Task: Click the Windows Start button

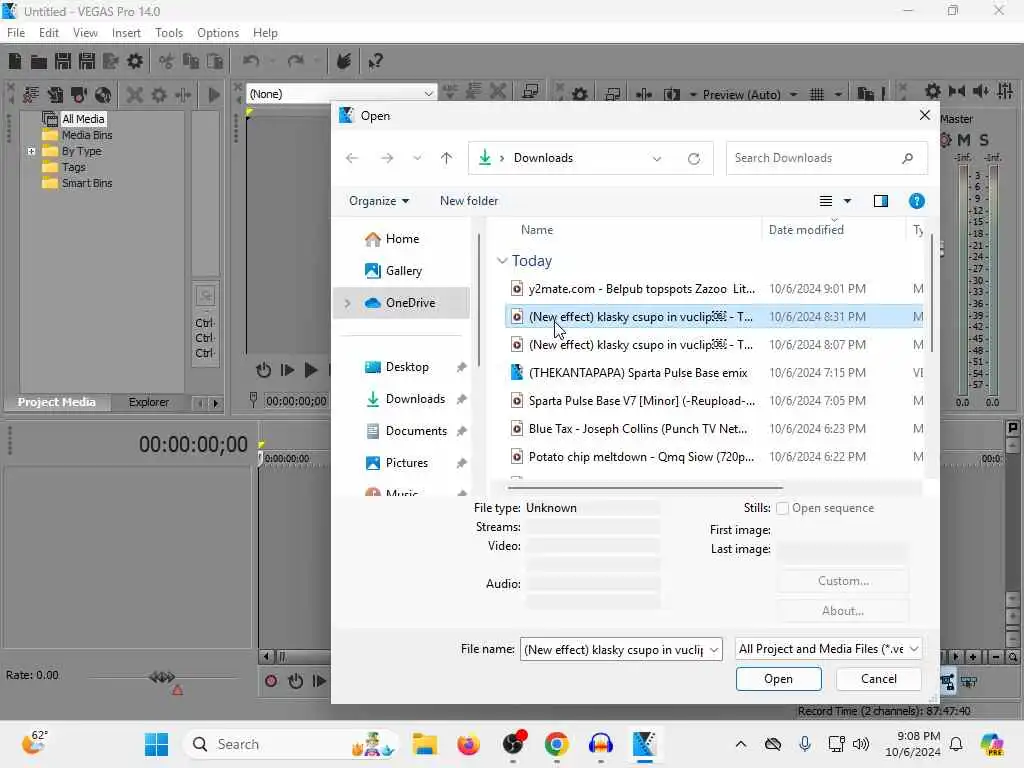Action: point(156,744)
